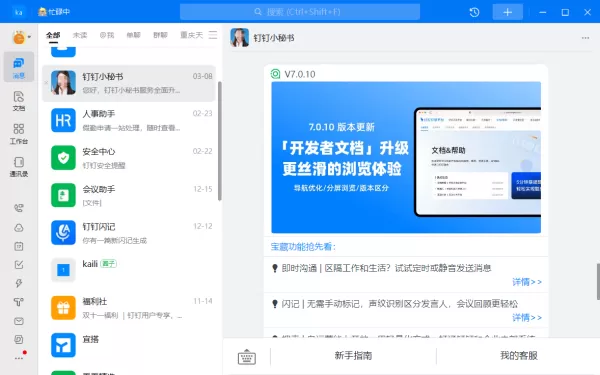Open 详情 link for 即时沟通 item
600x375 pixels.
click(527, 282)
